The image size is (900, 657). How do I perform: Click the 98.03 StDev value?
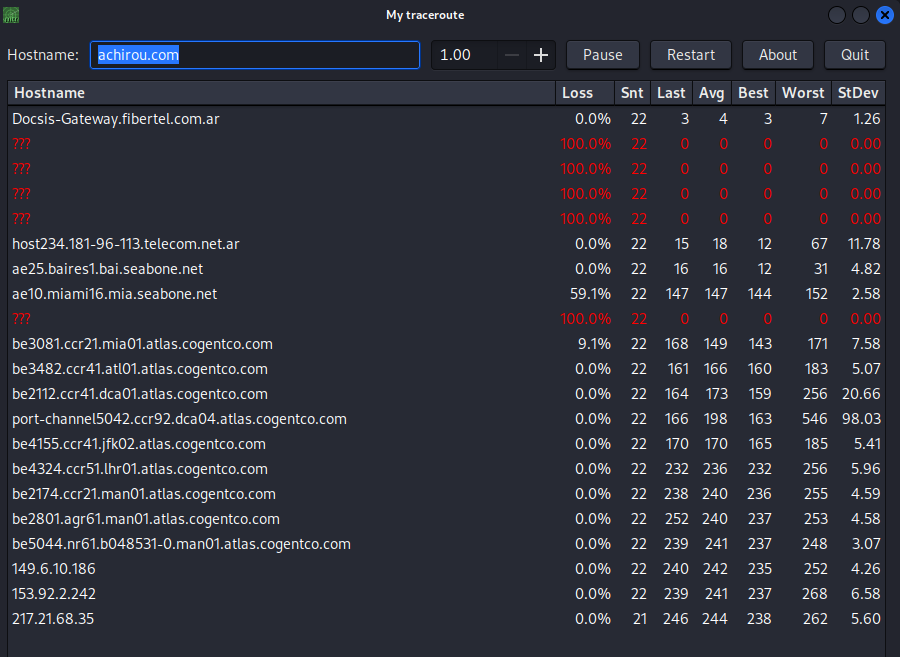coord(861,419)
